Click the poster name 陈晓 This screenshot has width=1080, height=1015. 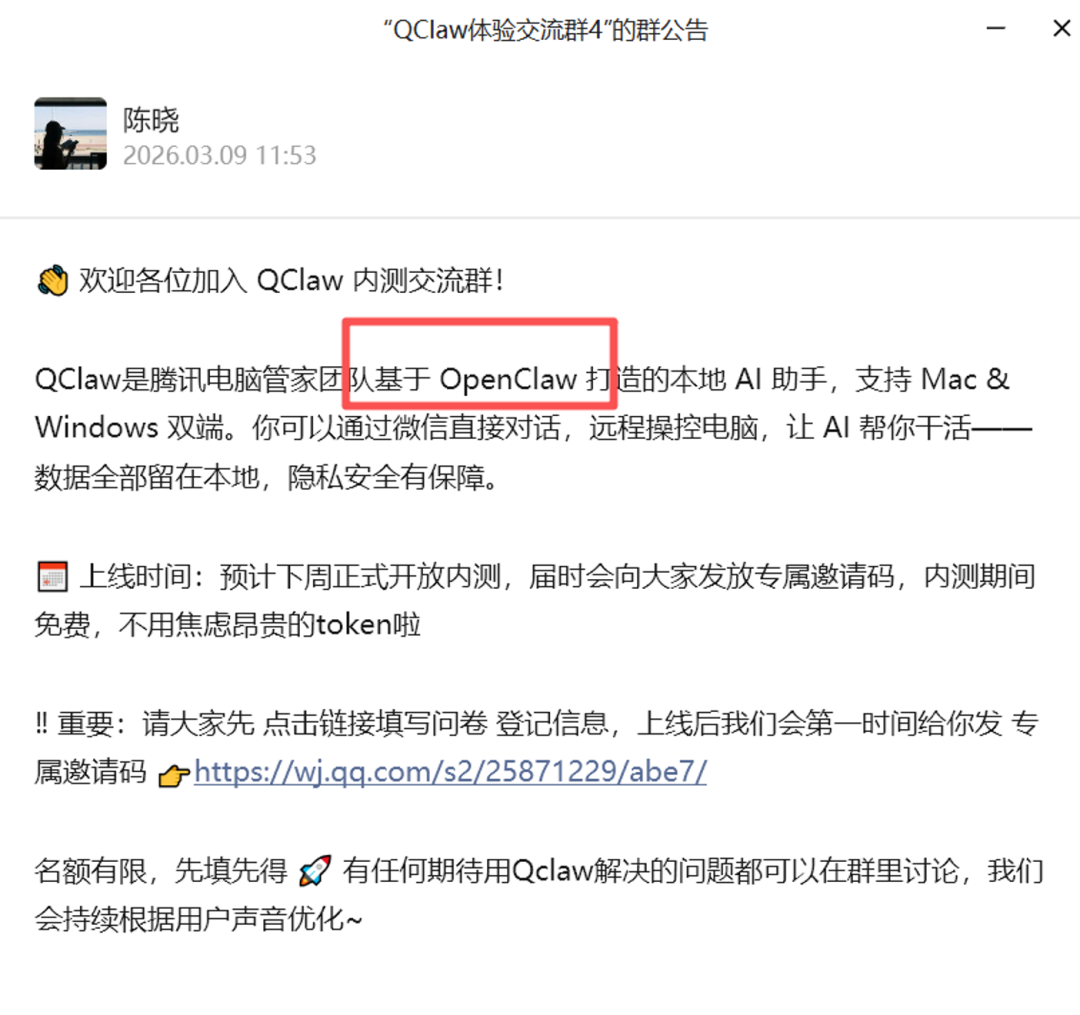[x=151, y=121]
